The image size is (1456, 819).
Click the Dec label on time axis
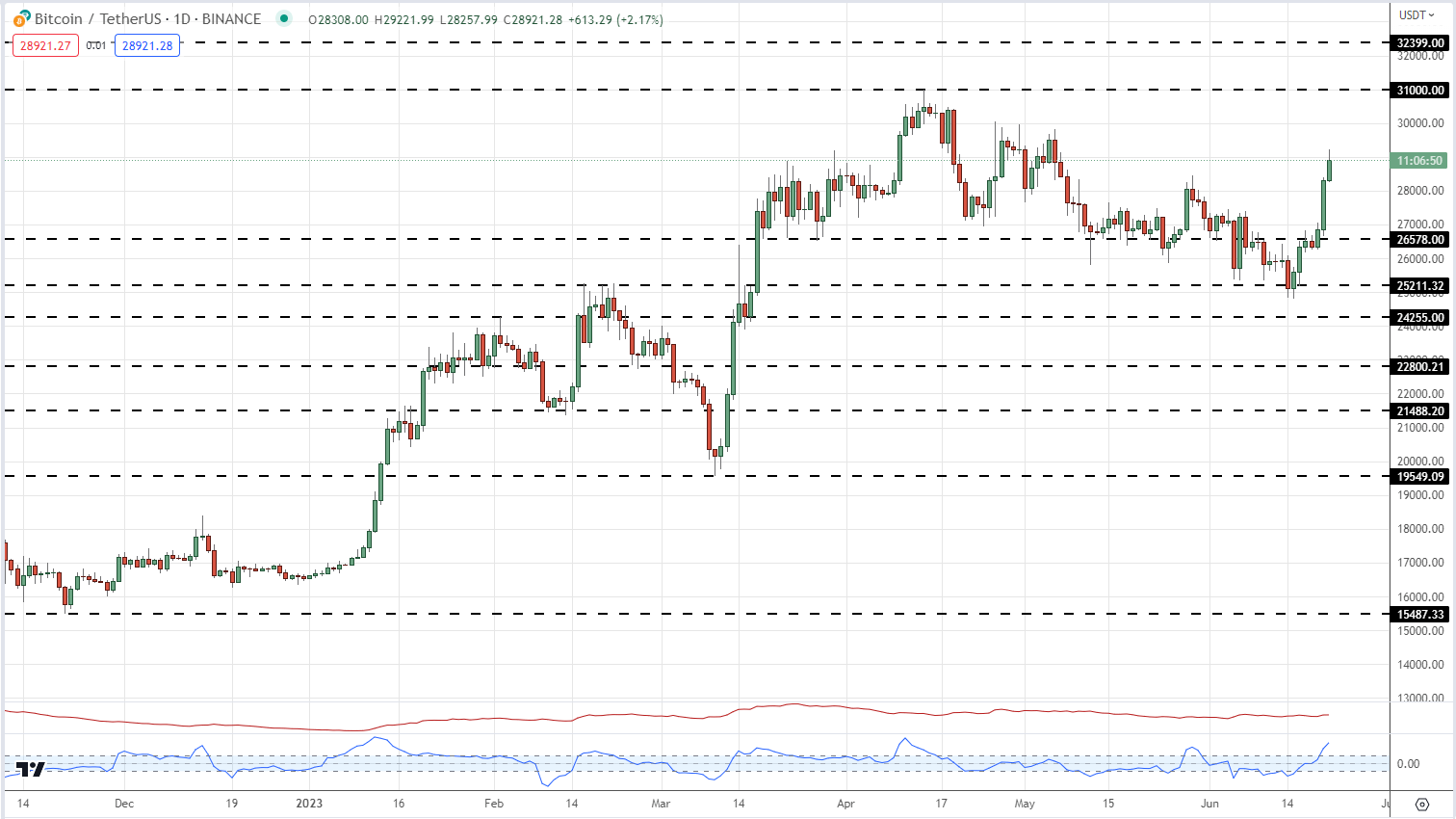point(123,803)
